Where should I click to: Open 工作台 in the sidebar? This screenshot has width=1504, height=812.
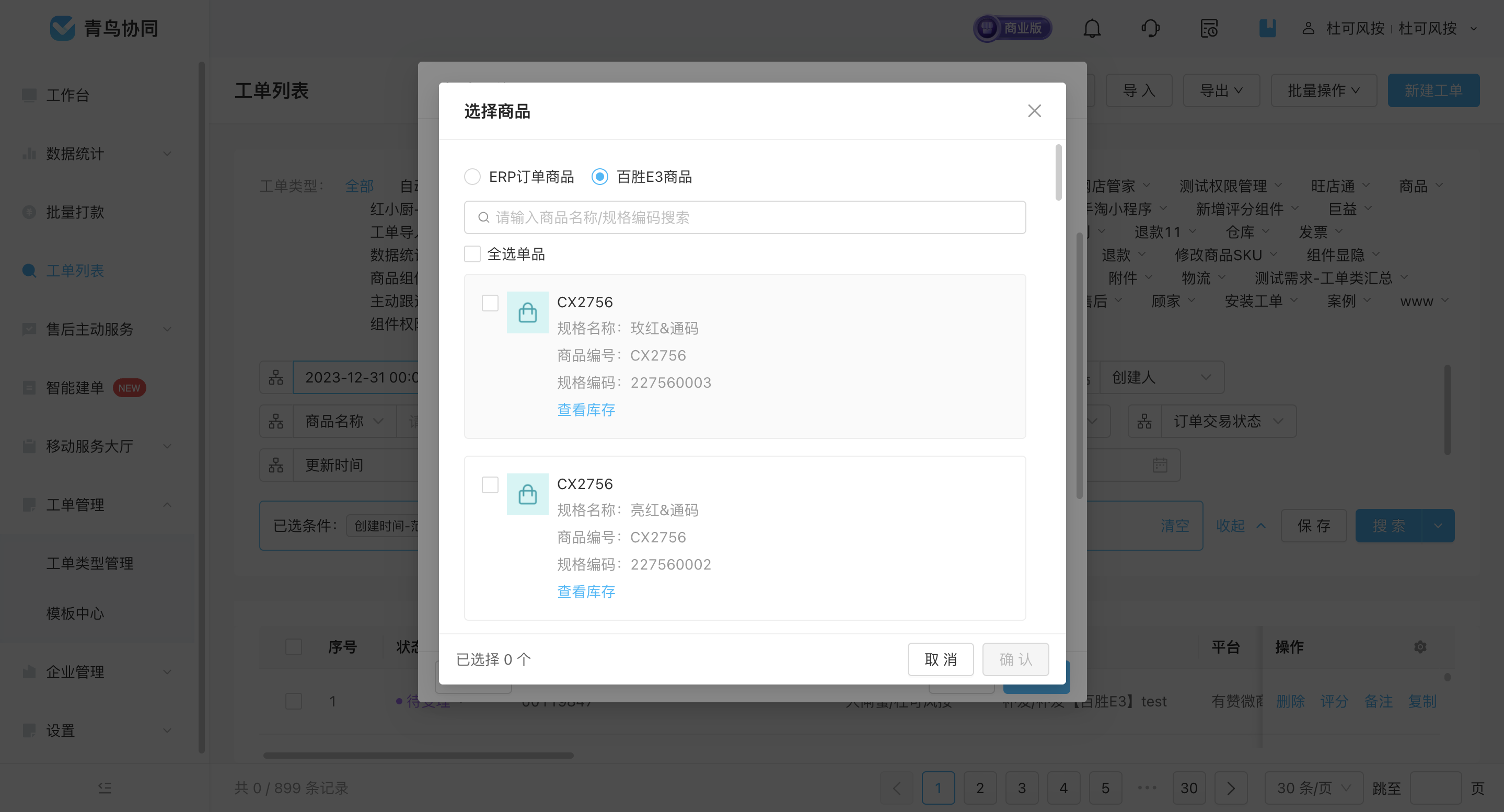click(68, 95)
